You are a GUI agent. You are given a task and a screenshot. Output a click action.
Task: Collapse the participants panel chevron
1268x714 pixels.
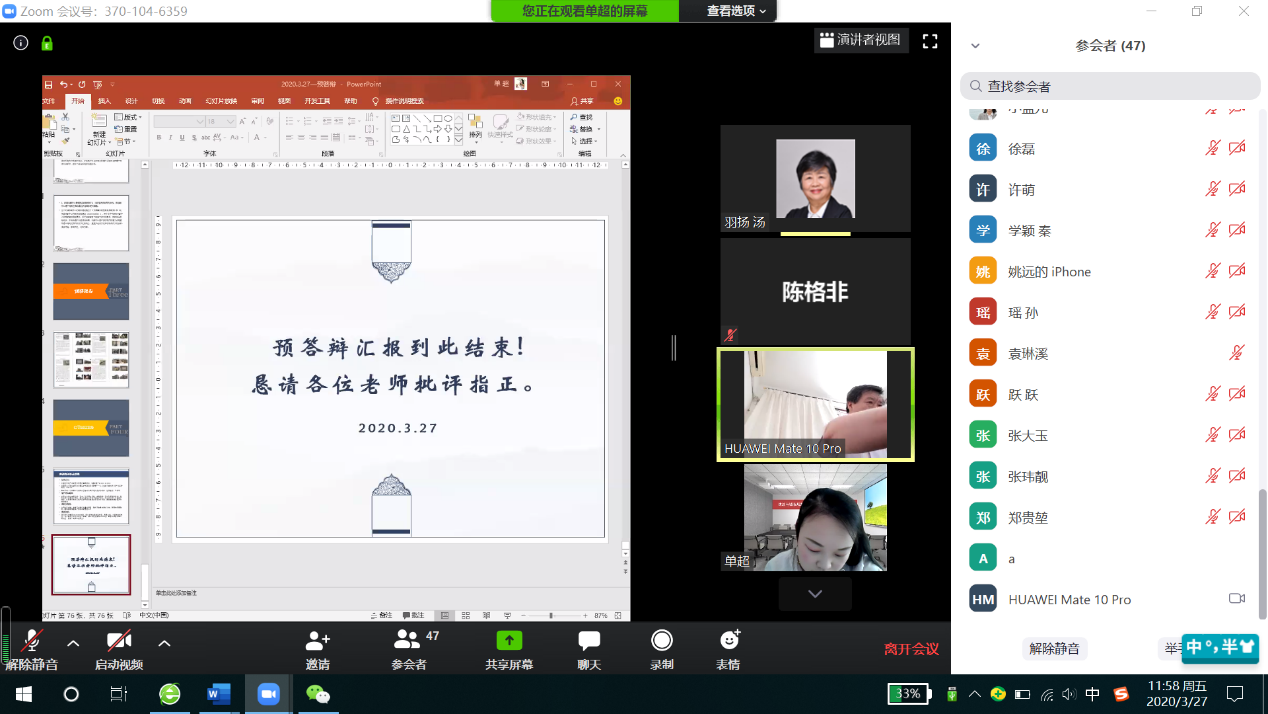pos(976,46)
